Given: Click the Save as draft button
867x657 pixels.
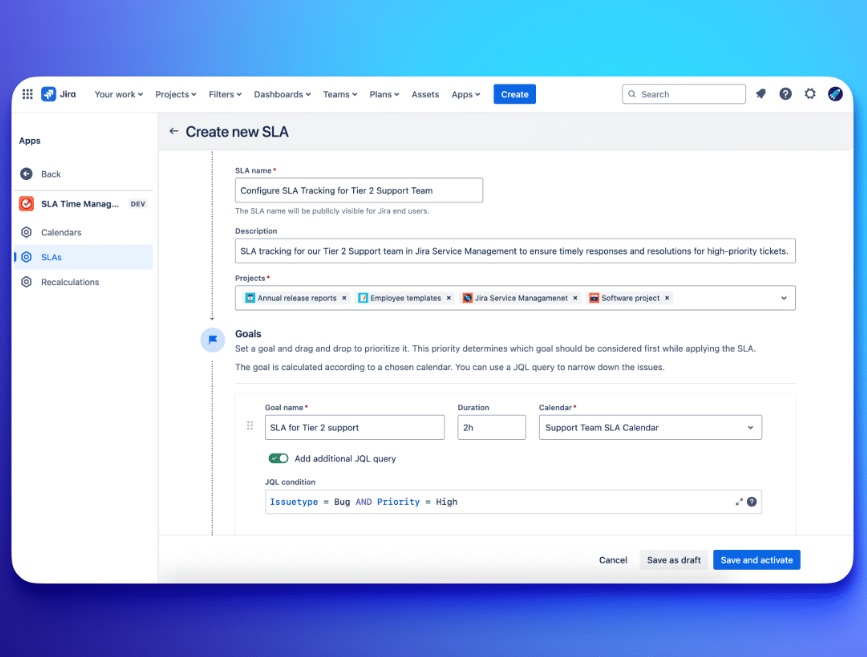Looking at the screenshot, I should [674, 560].
